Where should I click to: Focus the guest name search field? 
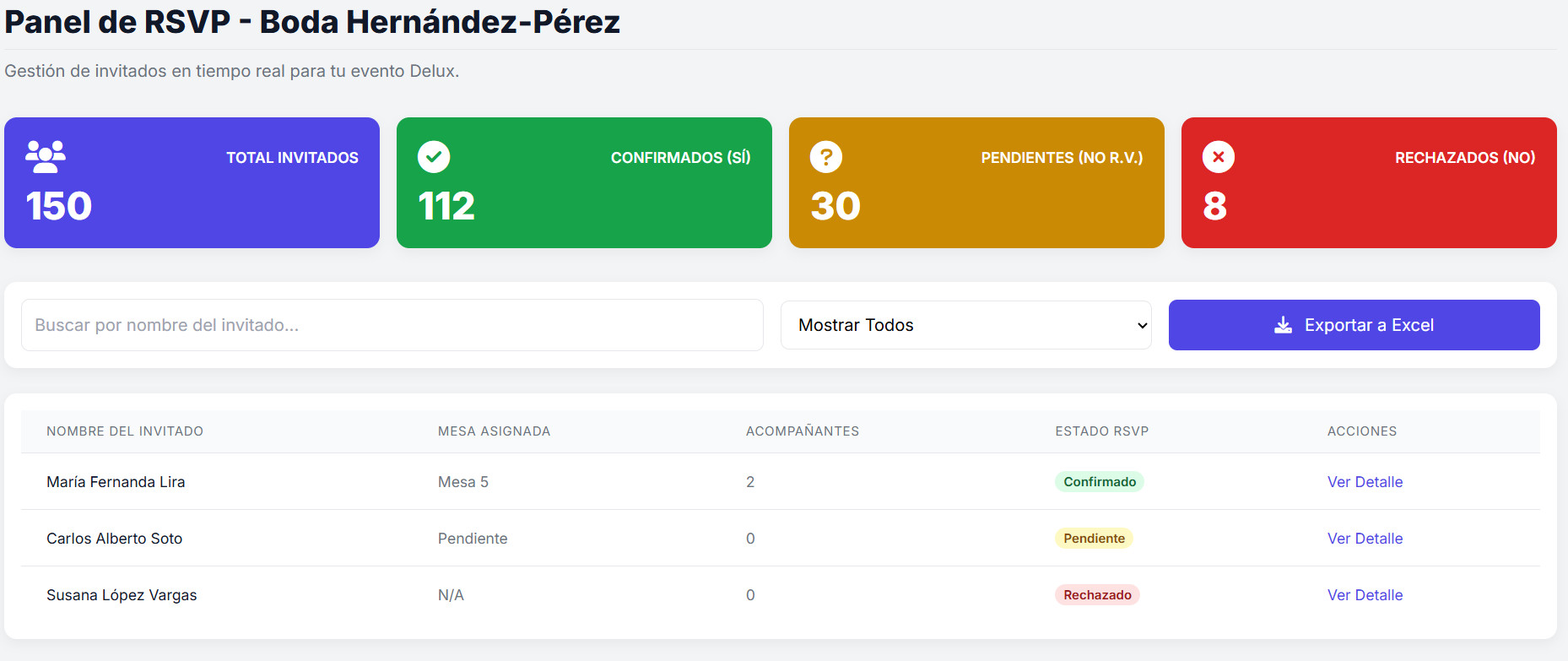click(x=392, y=325)
